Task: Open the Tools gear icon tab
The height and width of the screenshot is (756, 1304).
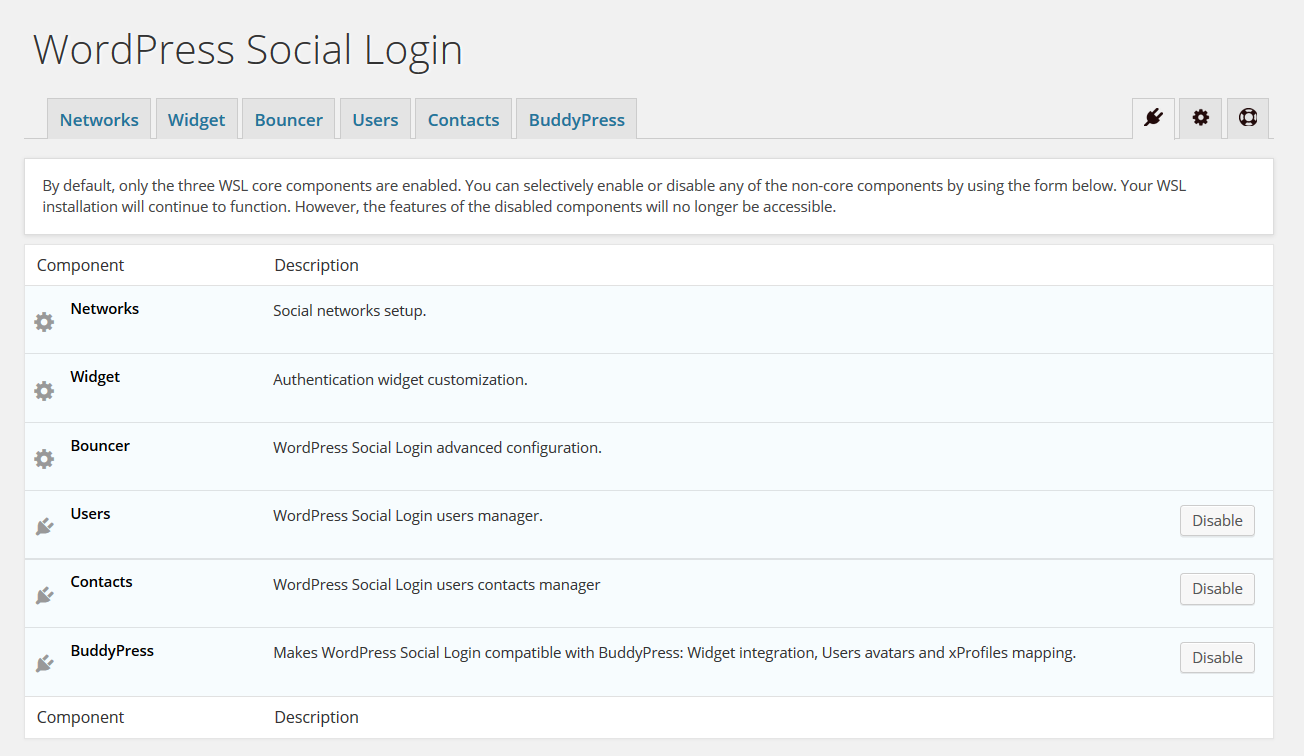Action: tap(1200, 118)
